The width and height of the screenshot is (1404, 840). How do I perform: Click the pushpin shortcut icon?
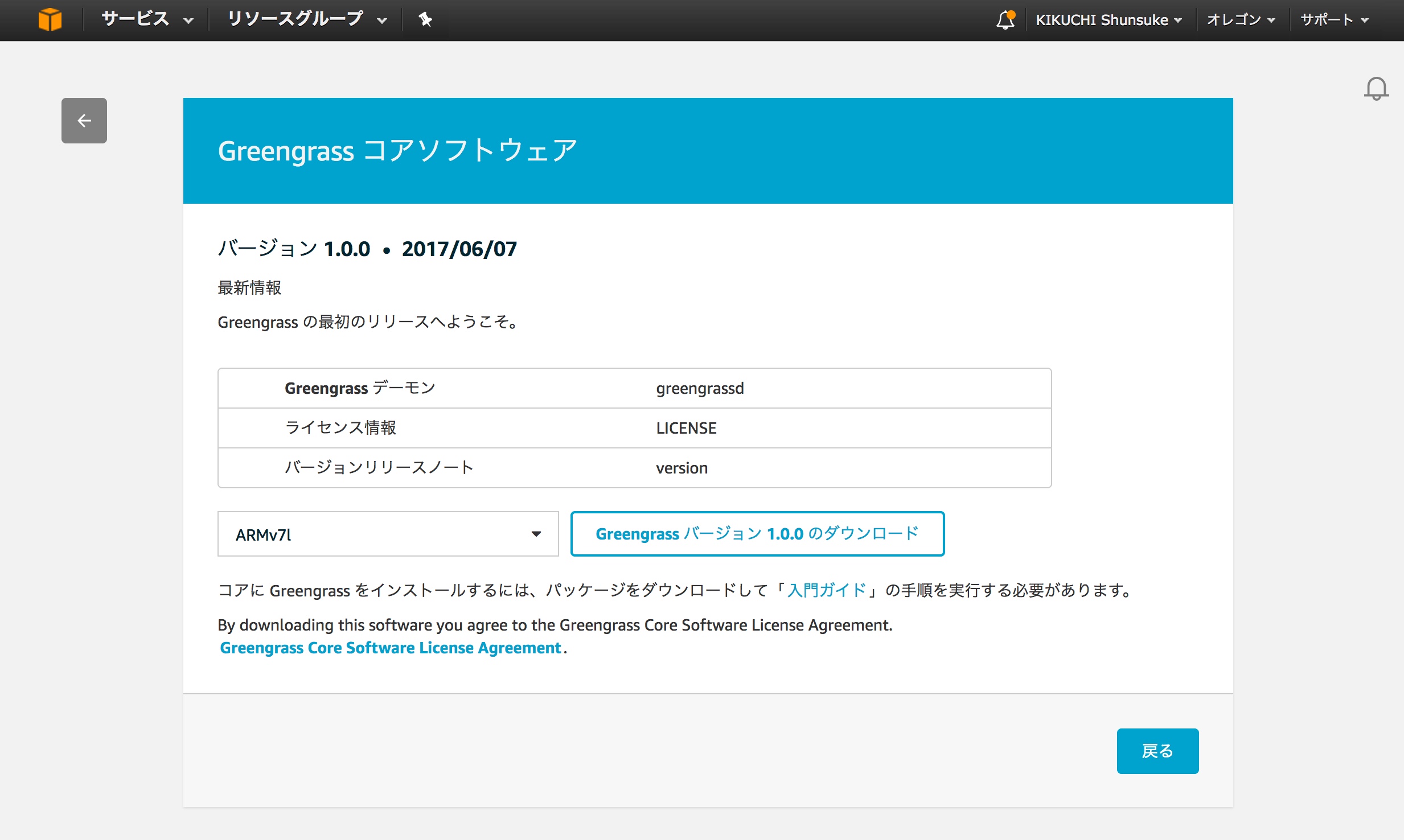point(425,20)
